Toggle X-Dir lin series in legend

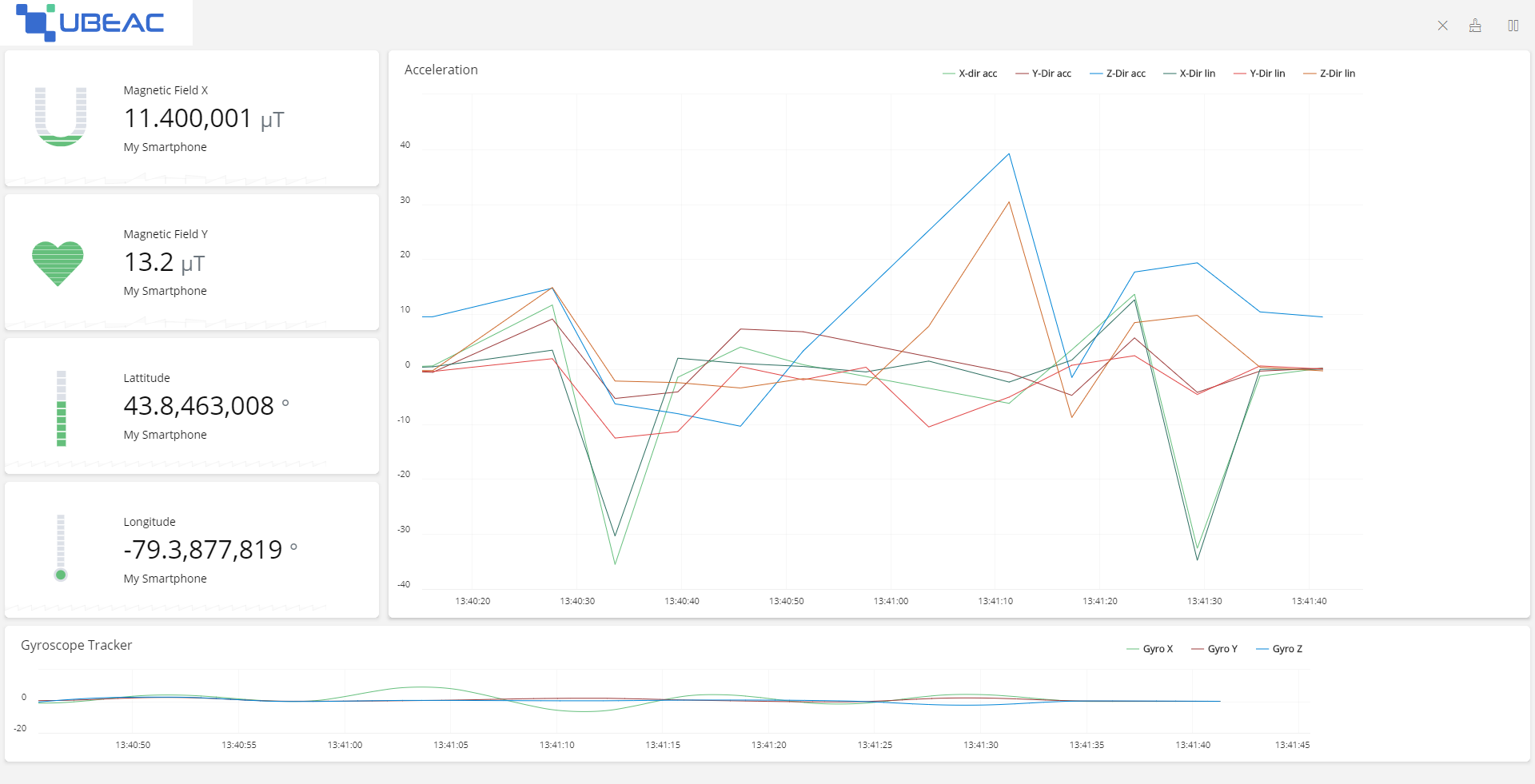(x=1189, y=74)
